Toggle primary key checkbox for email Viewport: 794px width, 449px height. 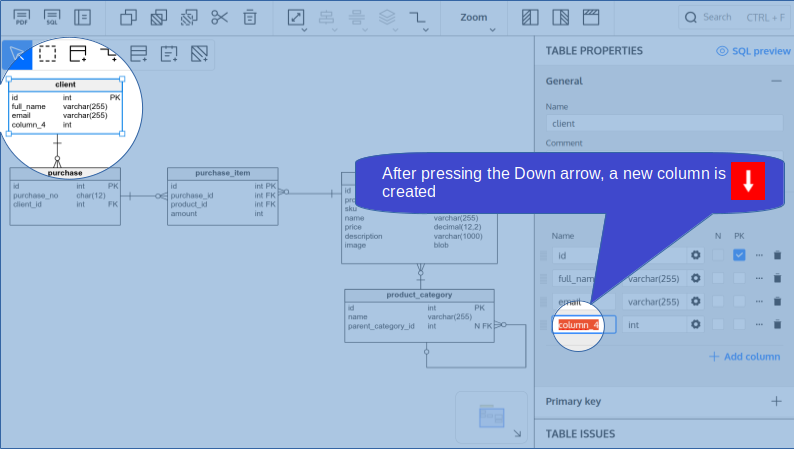pos(739,301)
